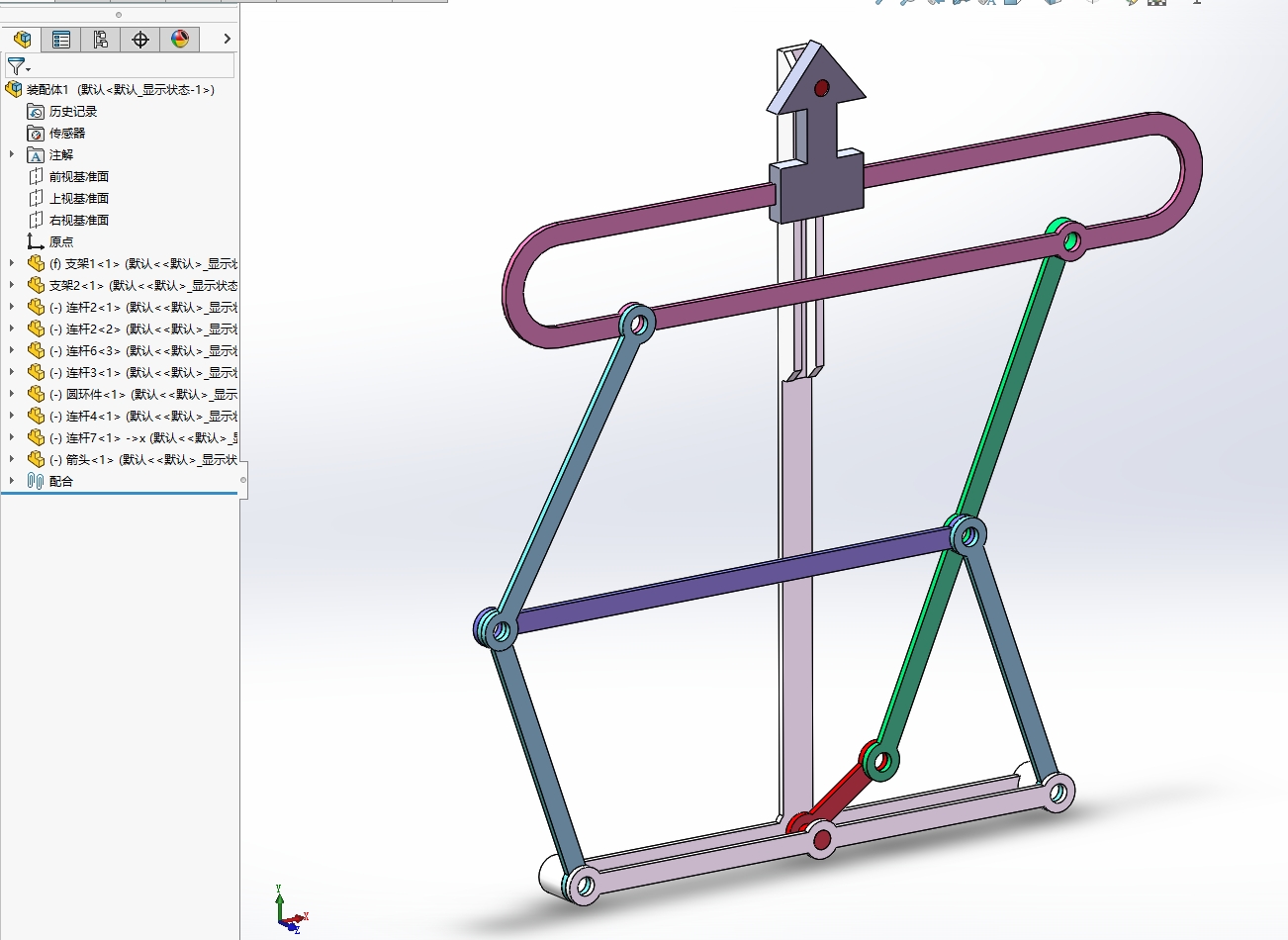Click the 支架1<1> component icon

coord(36,263)
